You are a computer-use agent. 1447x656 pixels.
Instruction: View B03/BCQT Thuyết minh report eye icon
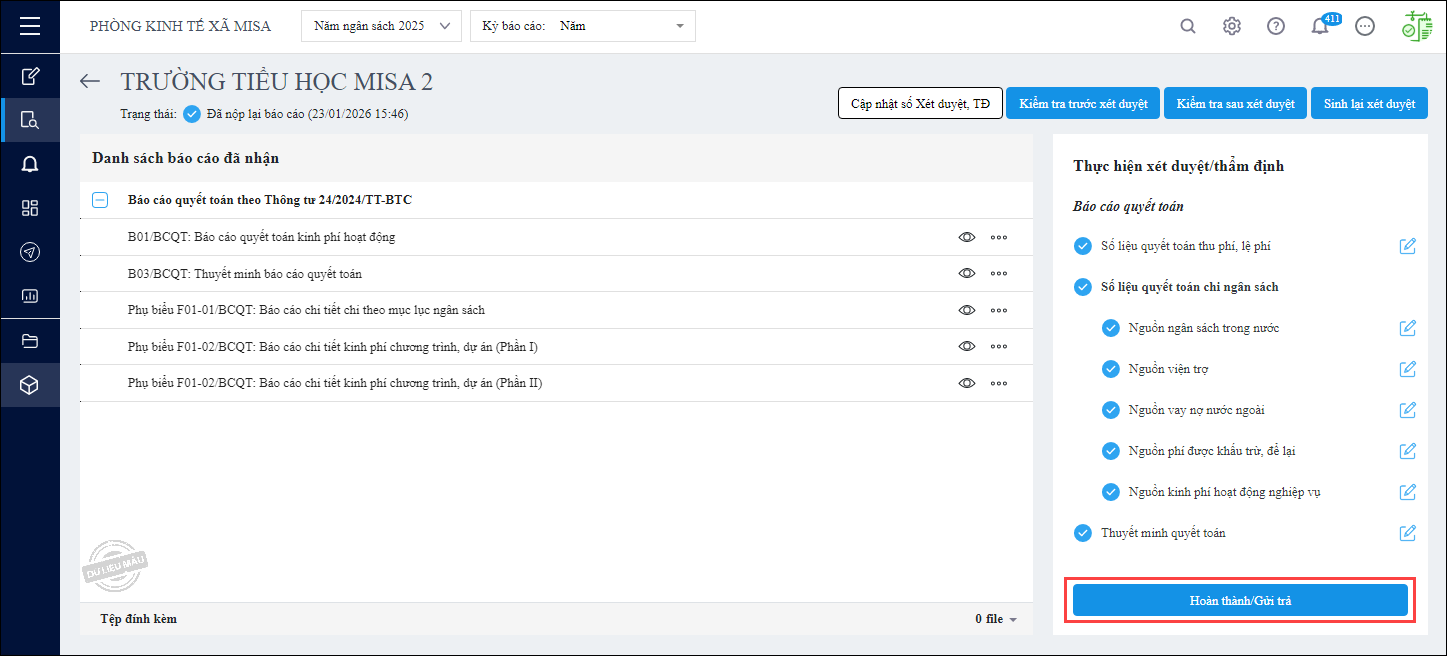[x=966, y=273]
